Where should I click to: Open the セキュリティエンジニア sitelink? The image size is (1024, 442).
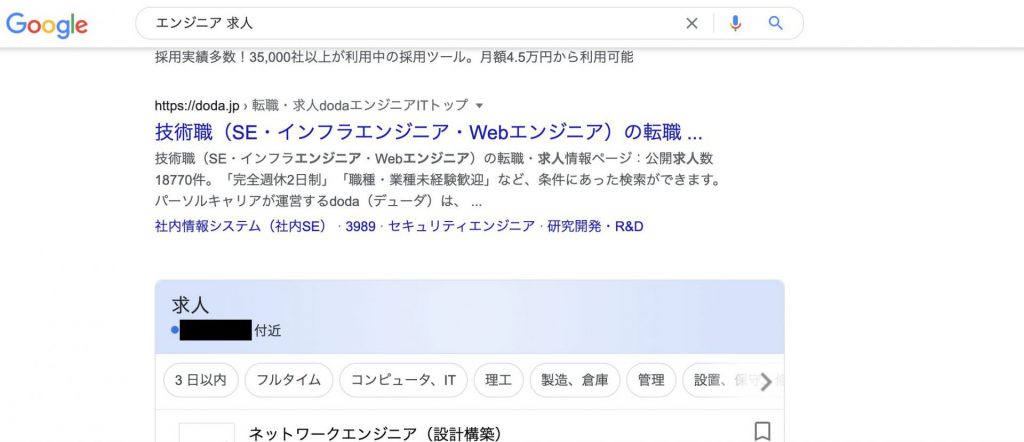point(461,227)
